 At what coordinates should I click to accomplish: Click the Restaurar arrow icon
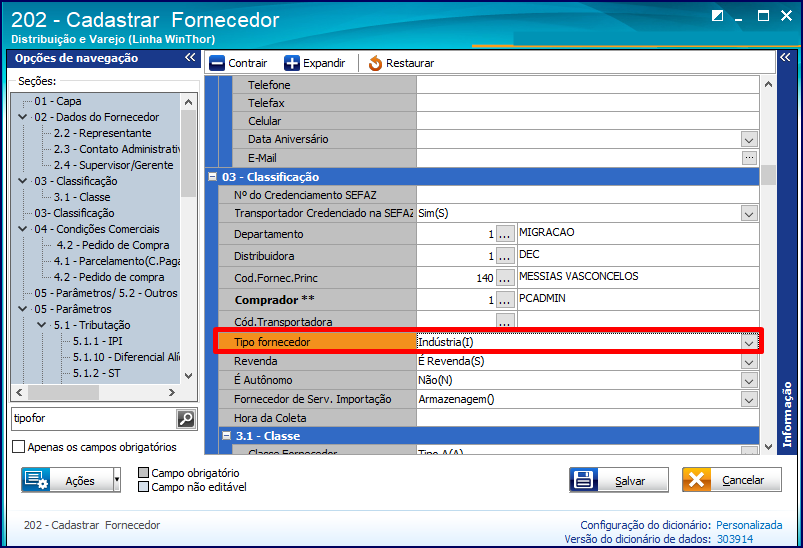(x=375, y=64)
